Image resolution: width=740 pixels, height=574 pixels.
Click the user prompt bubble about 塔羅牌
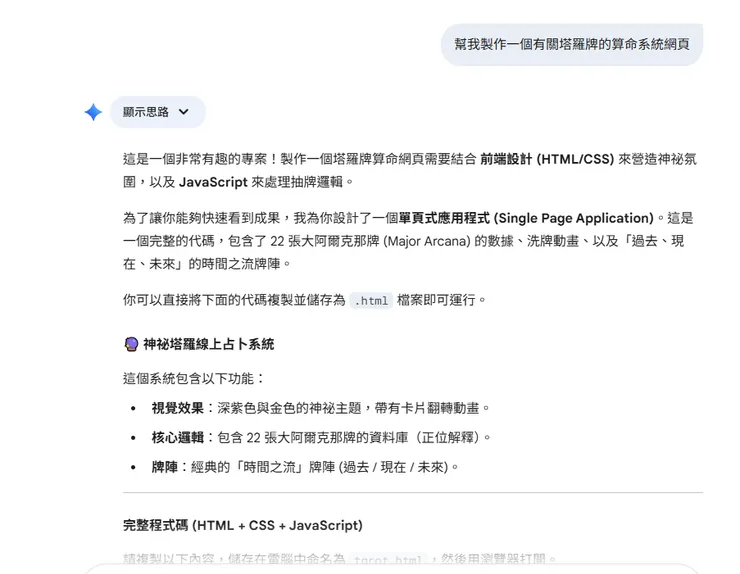tap(572, 44)
